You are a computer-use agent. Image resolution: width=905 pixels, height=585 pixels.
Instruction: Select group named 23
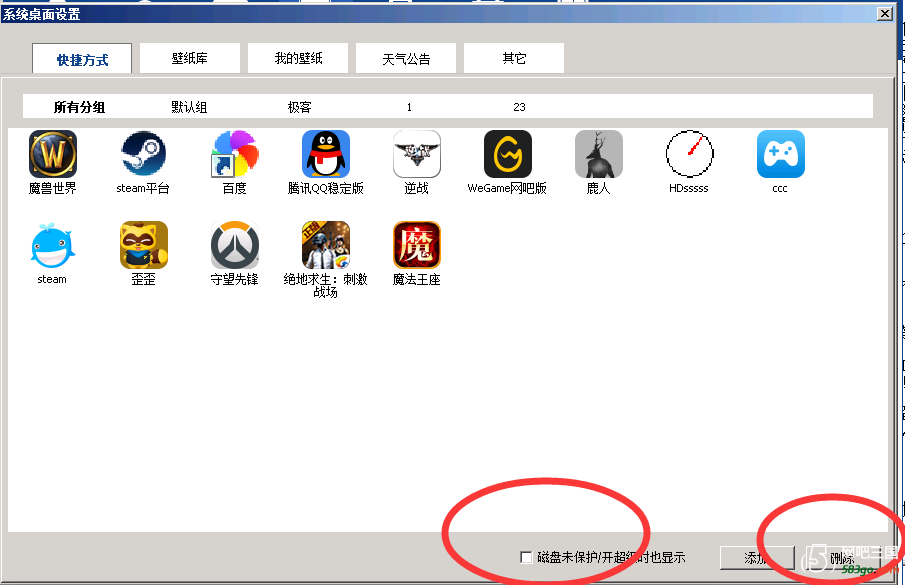click(519, 107)
